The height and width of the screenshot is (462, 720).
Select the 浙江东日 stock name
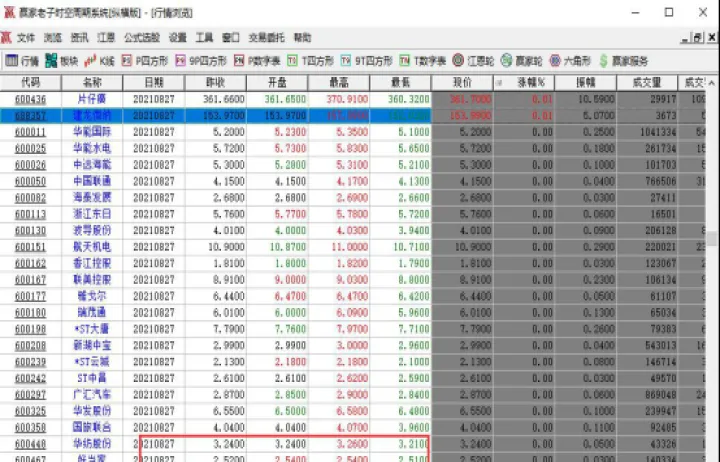pos(92,214)
